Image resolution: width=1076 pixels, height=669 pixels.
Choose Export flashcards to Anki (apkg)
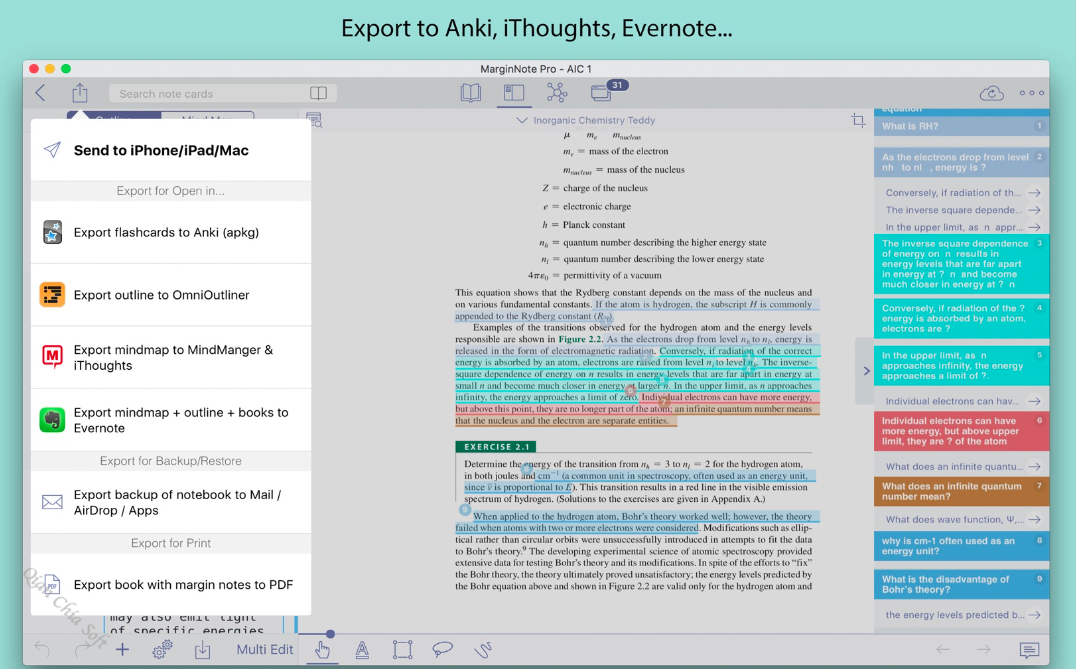[x=166, y=233]
